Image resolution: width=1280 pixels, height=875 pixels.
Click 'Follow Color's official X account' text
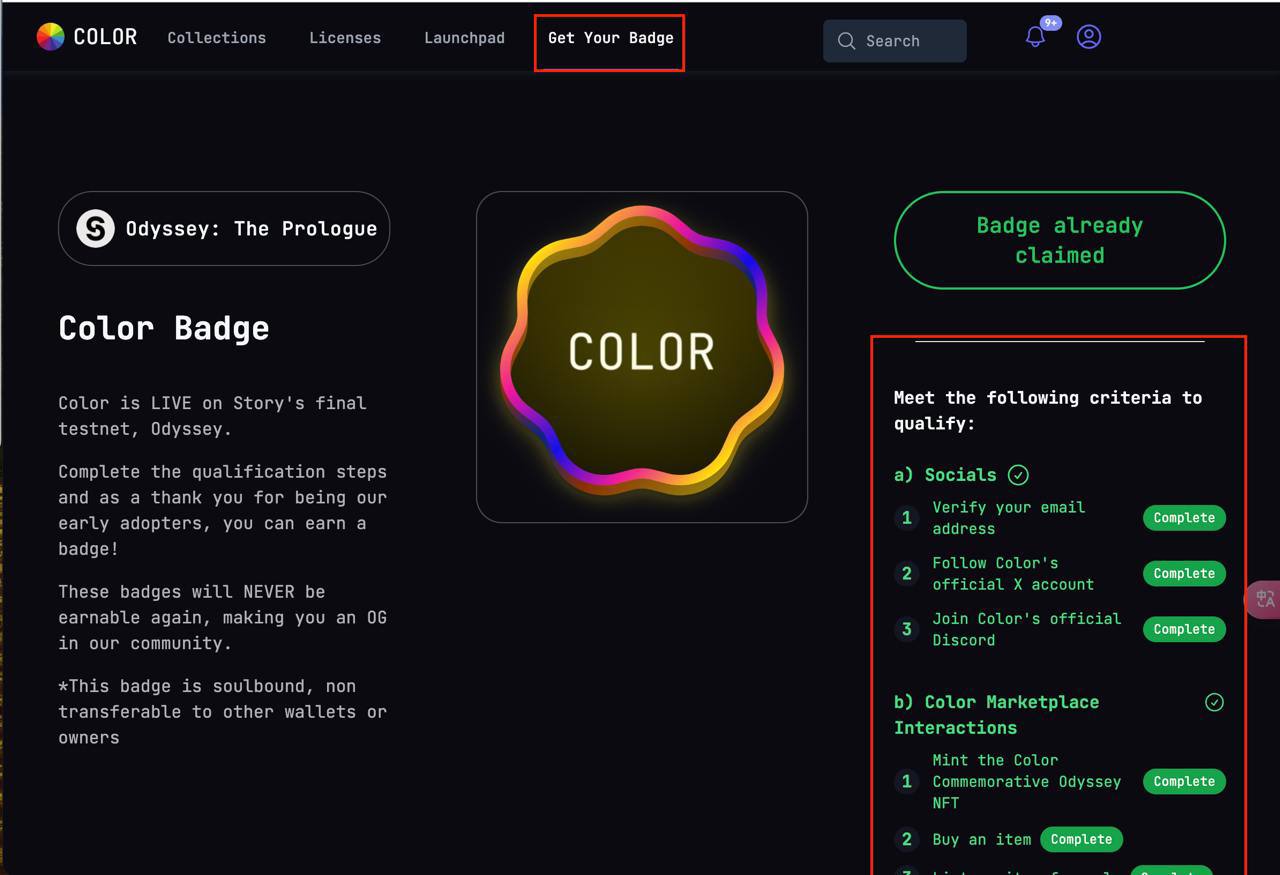tap(1013, 573)
